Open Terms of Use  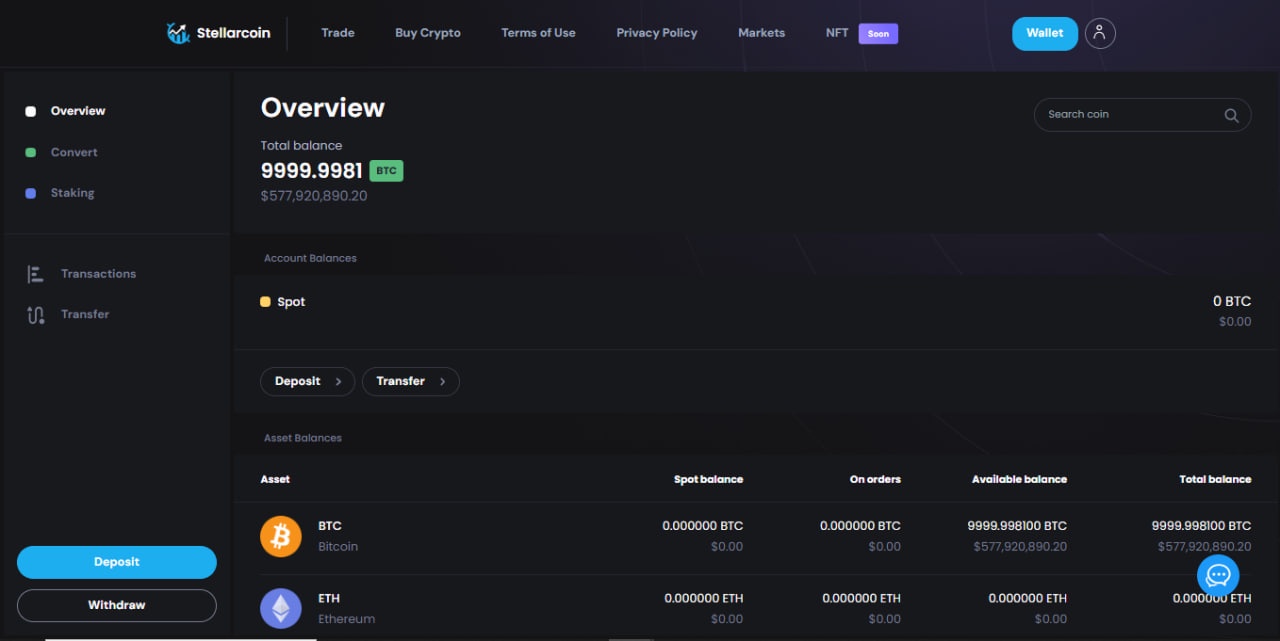point(538,33)
